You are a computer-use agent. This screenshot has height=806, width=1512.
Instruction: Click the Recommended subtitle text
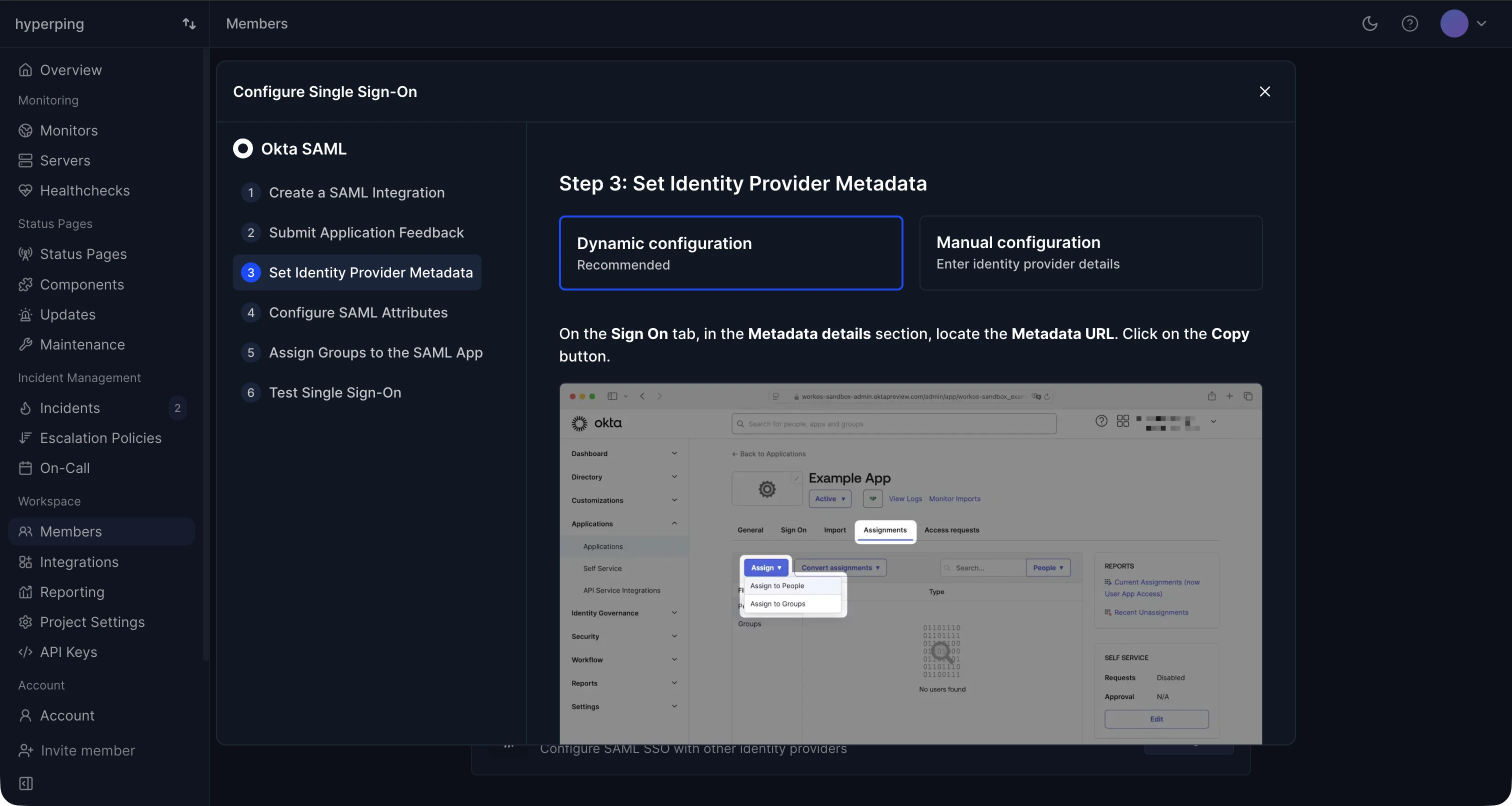click(x=623, y=265)
